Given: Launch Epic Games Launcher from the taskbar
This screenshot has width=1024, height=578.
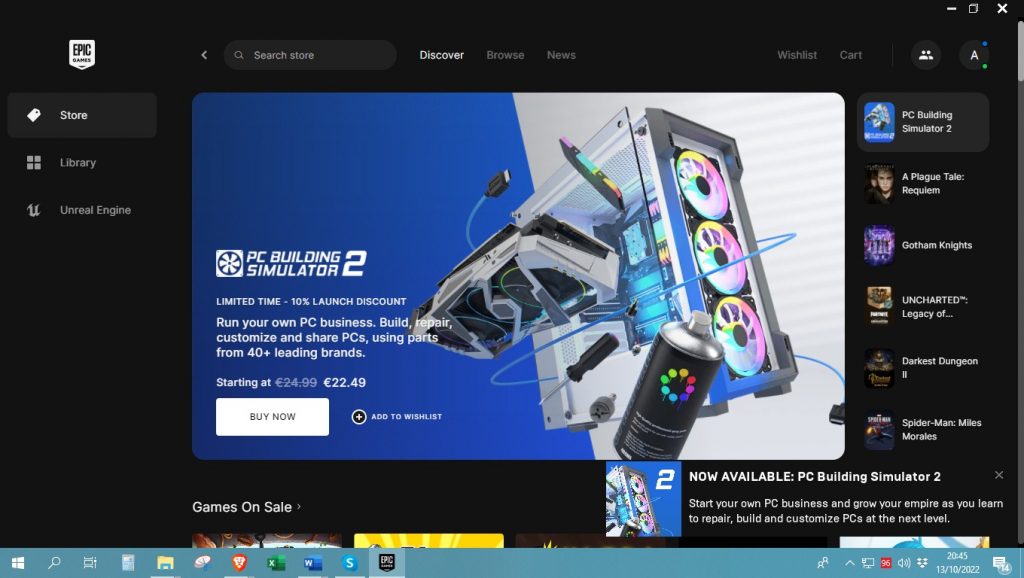Looking at the screenshot, I should pyautogui.click(x=387, y=563).
